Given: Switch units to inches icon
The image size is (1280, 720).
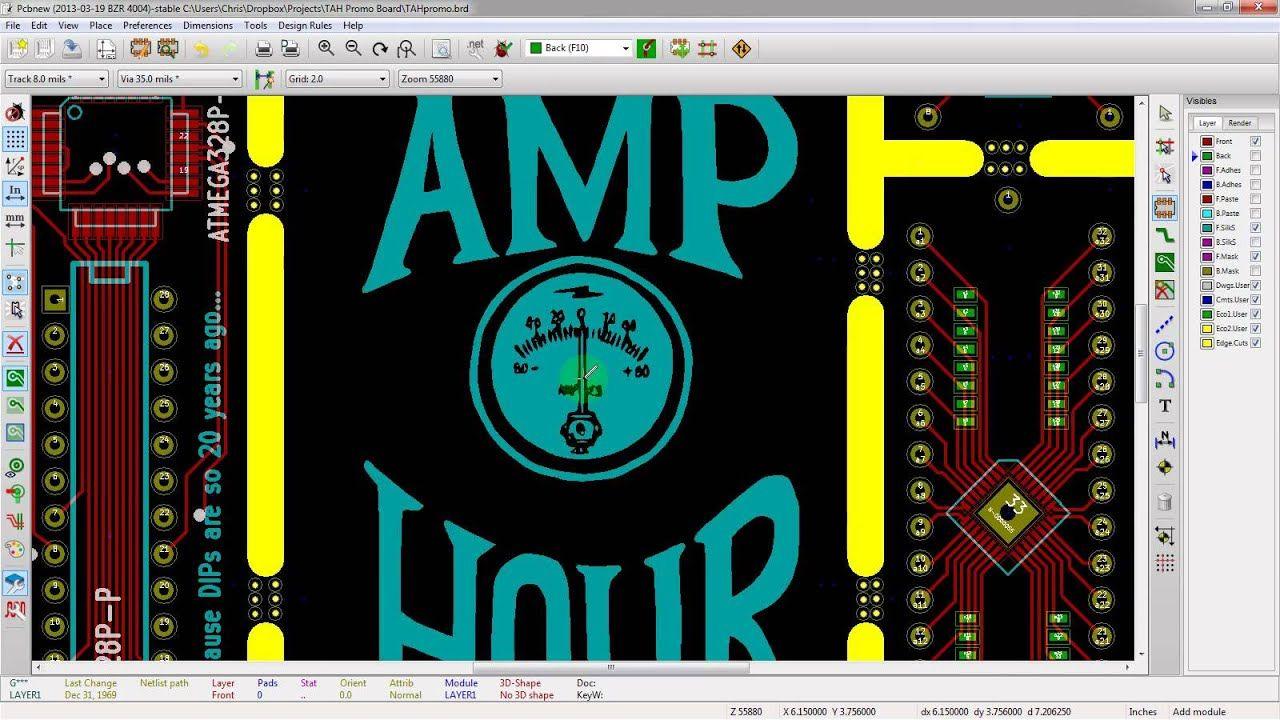Looking at the screenshot, I should [15, 192].
